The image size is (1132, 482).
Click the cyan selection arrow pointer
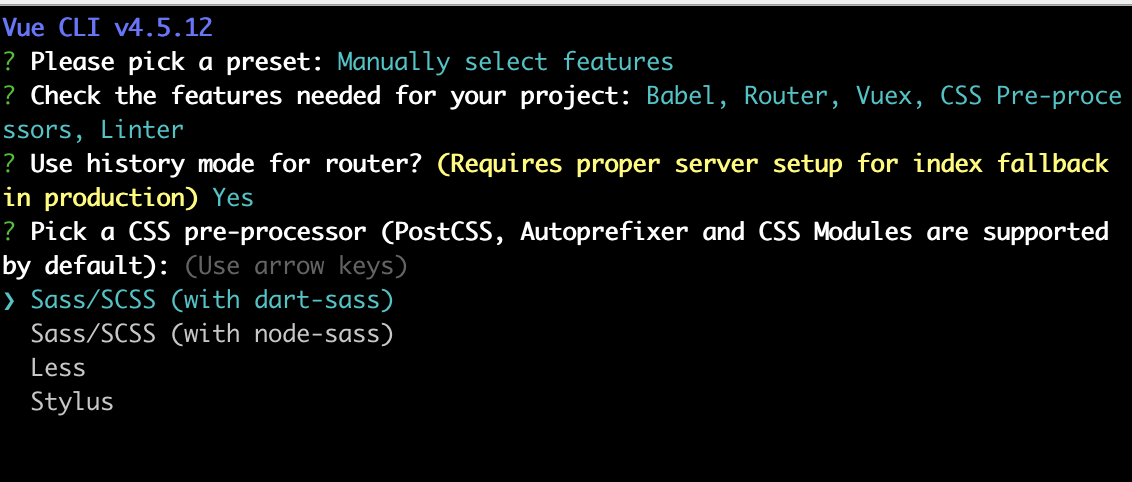pyautogui.click(x=9, y=301)
